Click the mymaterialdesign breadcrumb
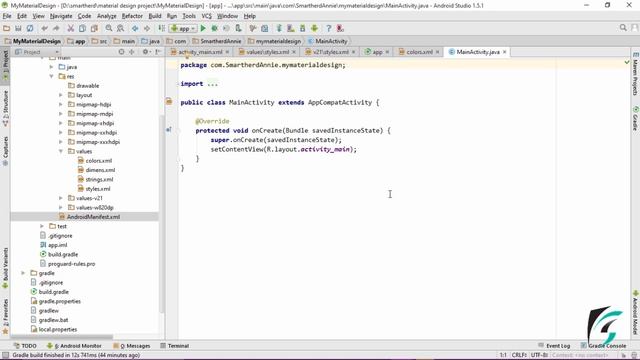This screenshot has width=640, height=360. tap(274, 41)
